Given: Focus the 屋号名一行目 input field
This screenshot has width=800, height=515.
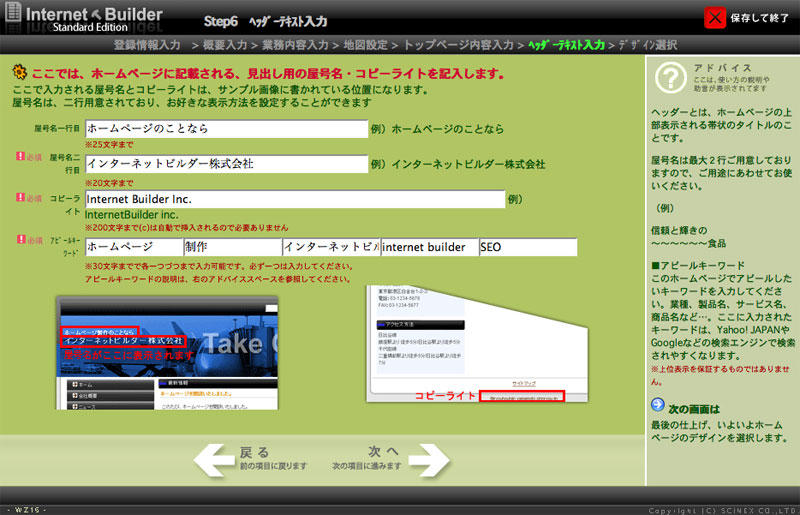Looking at the screenshot, I should coord(227,129).
